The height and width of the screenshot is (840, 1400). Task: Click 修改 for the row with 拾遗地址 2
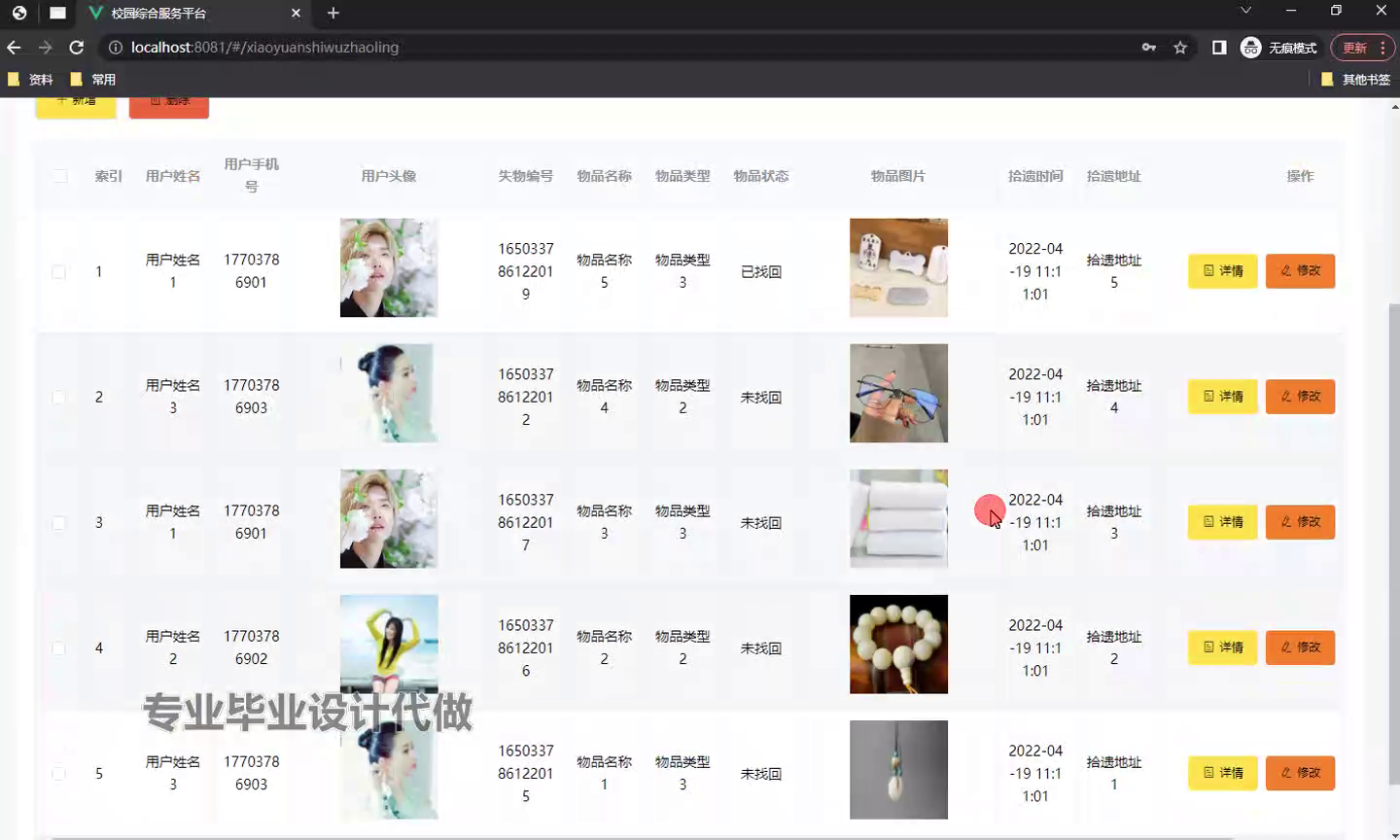click(1300, 647)
